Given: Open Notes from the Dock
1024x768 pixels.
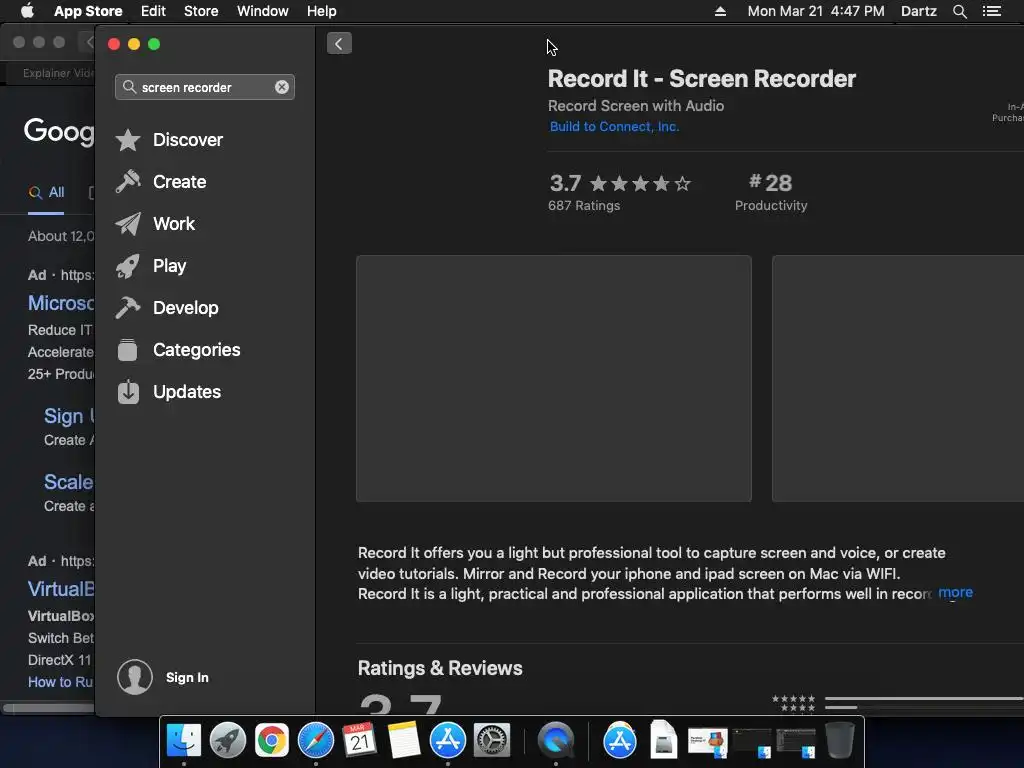Looking at the screenshot, I should (404, 740).
